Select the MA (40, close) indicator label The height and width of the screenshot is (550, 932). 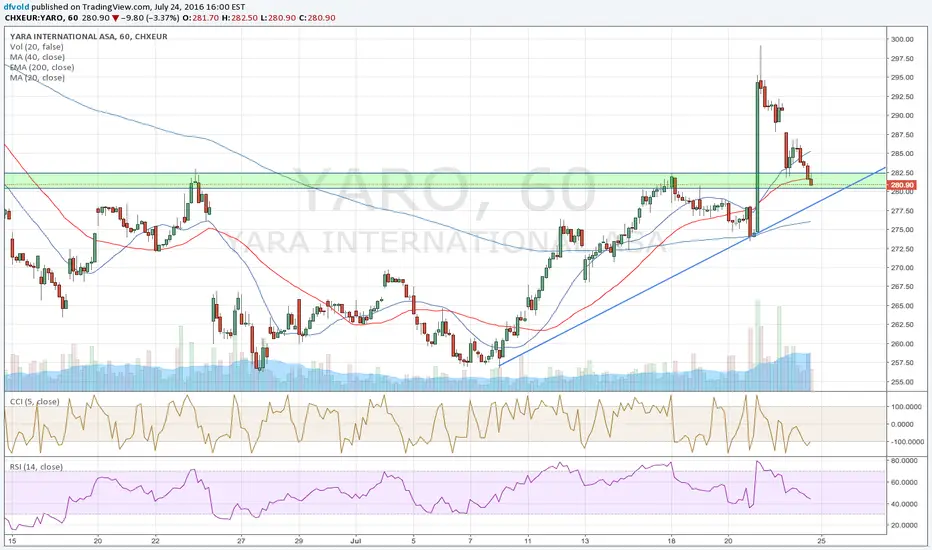[37, 57]
